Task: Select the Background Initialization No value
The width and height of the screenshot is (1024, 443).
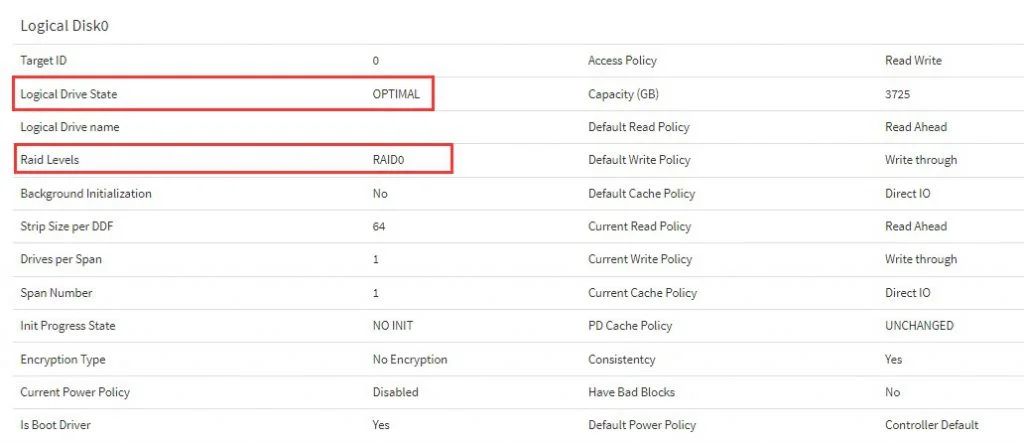Action: (379, 193)
